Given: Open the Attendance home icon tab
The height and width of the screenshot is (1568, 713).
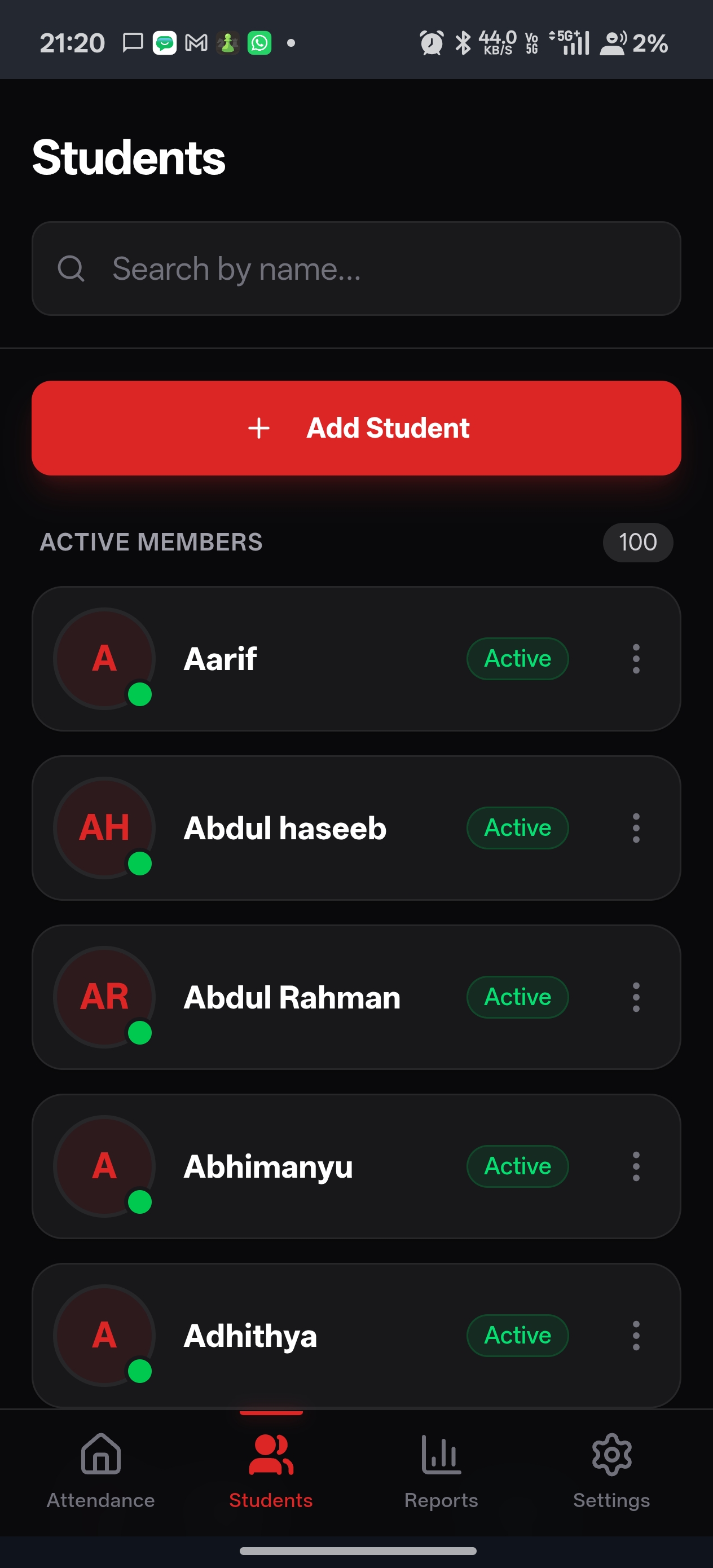Looking at the screenshot, I should pos(100,1454).
